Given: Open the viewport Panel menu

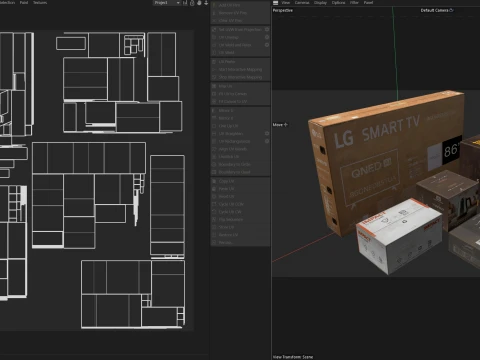Looking at the screenshot, I should point(368,3).
